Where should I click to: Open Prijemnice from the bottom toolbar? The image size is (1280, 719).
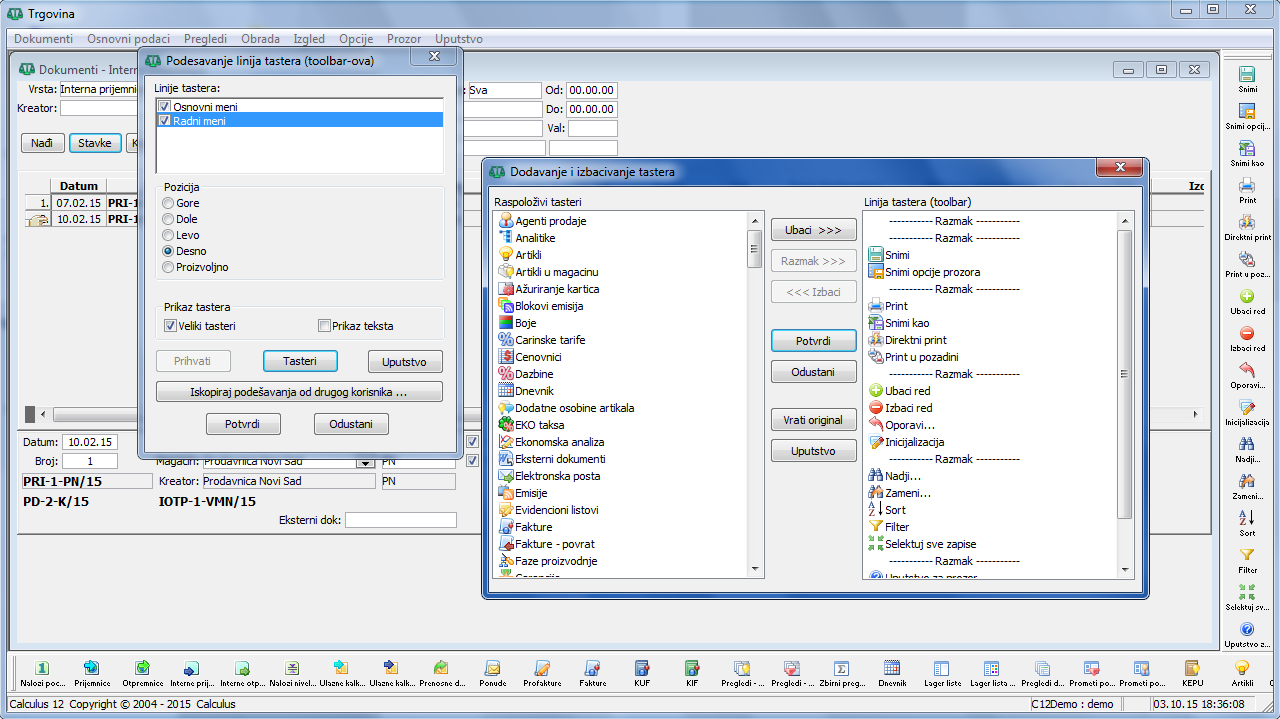(92, 668)
